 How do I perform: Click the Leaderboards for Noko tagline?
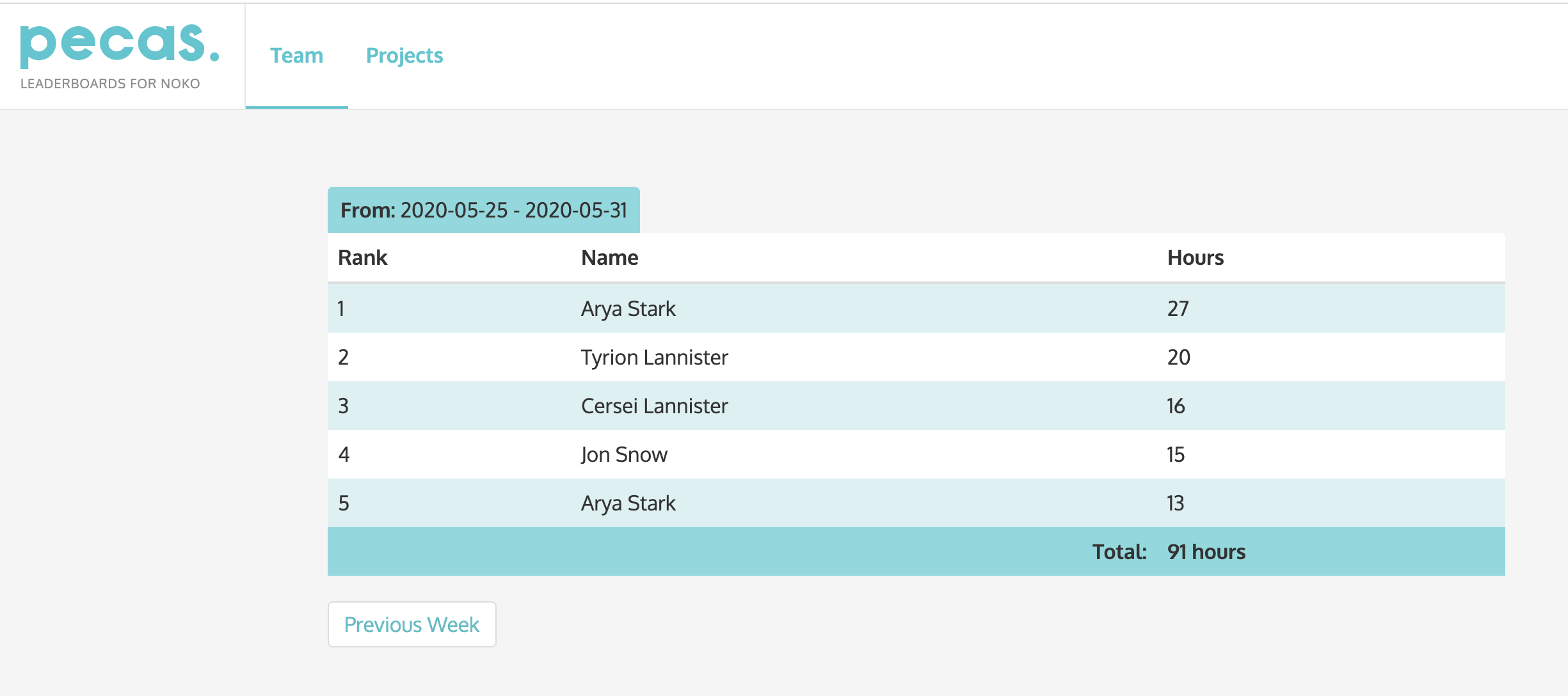110,84
